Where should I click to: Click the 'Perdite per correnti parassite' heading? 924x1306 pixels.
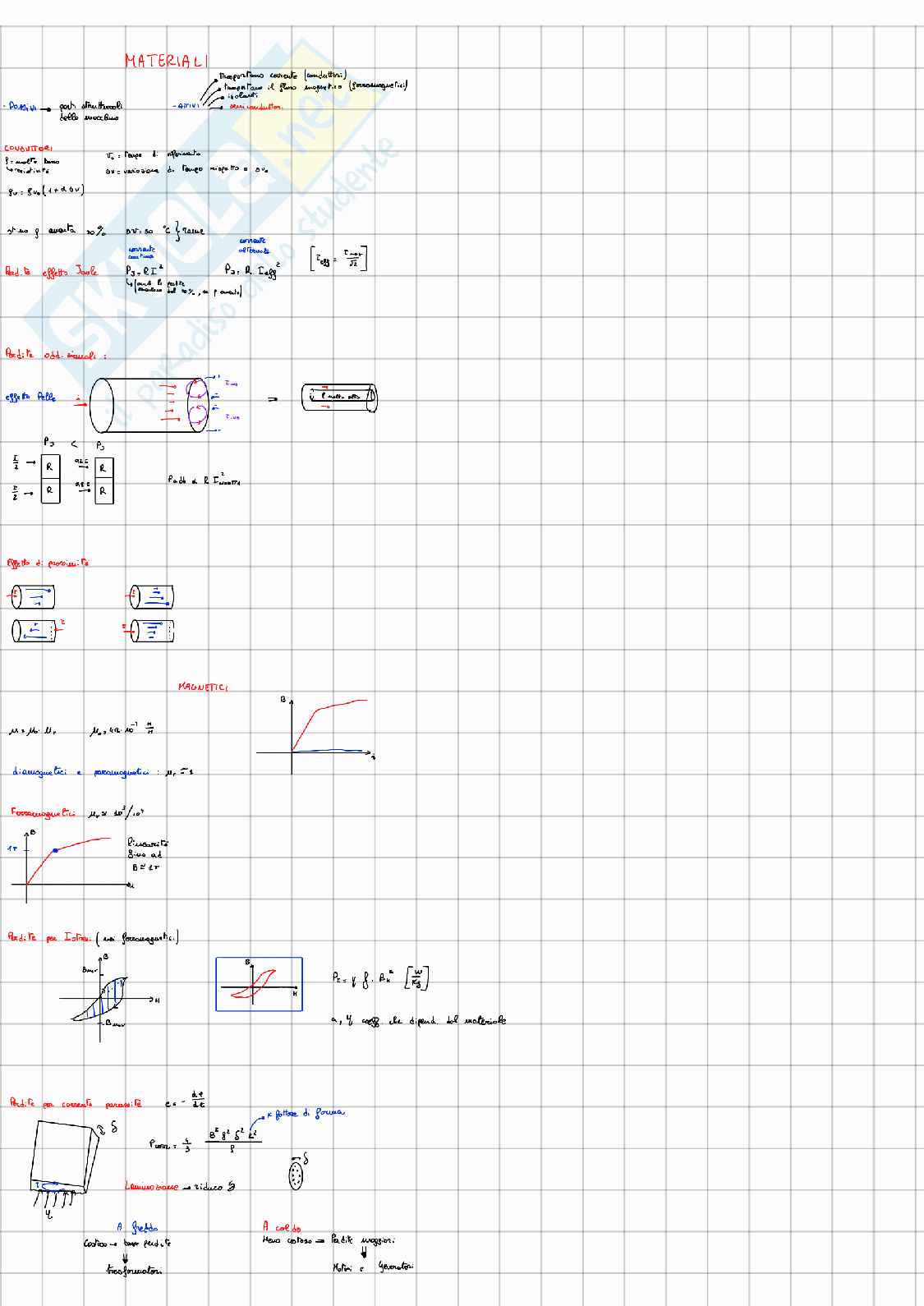(76, 1103)
